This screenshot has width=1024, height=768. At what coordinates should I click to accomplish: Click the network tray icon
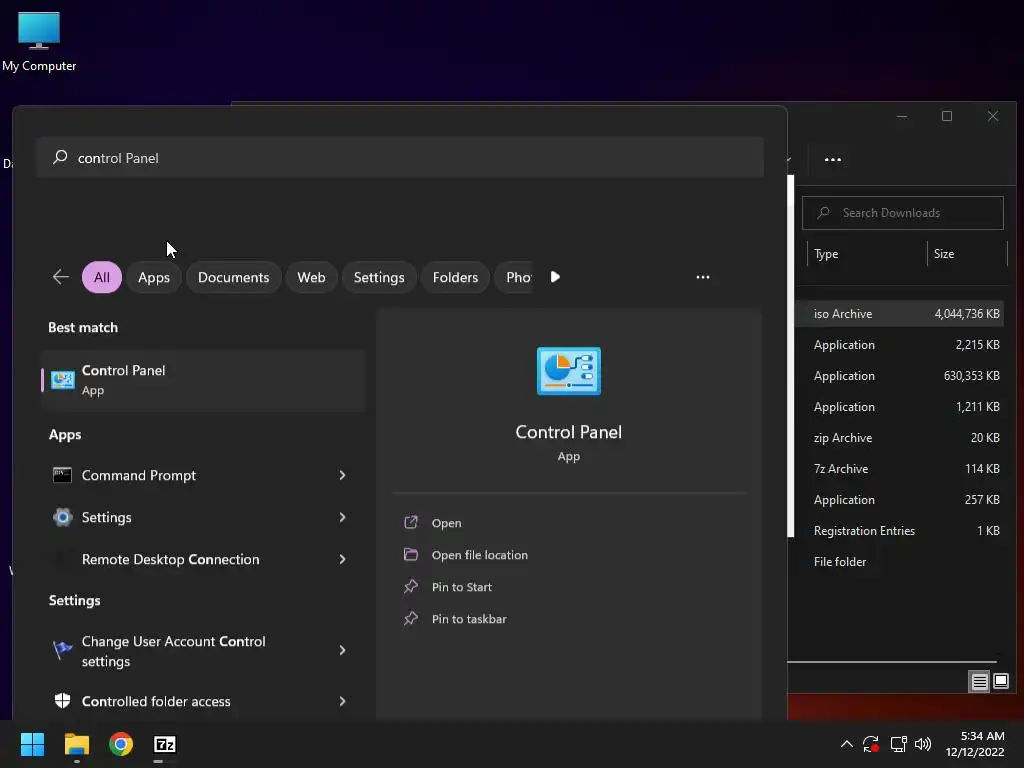[x=899, y=744]
